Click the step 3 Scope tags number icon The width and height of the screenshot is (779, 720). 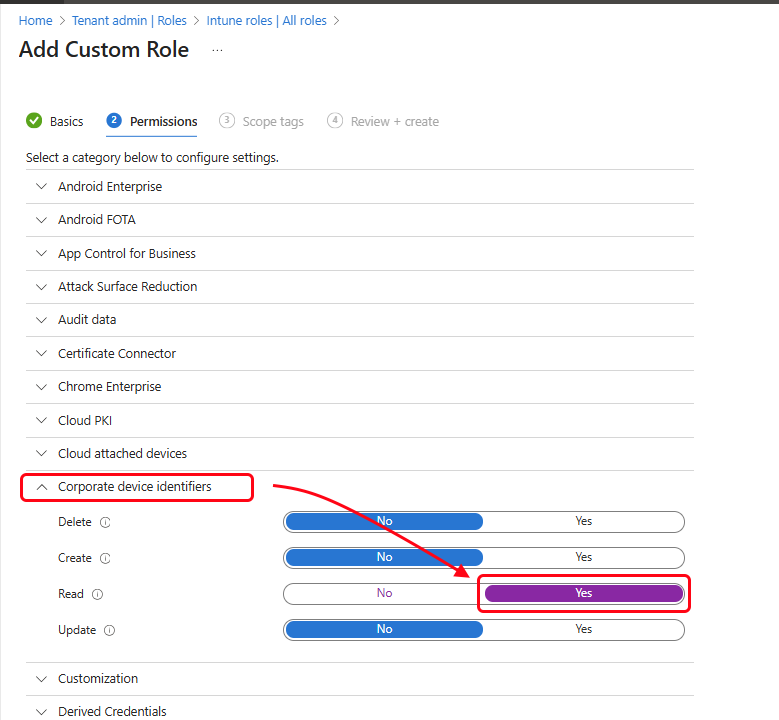pyautogui.click(x=227, y=121)
